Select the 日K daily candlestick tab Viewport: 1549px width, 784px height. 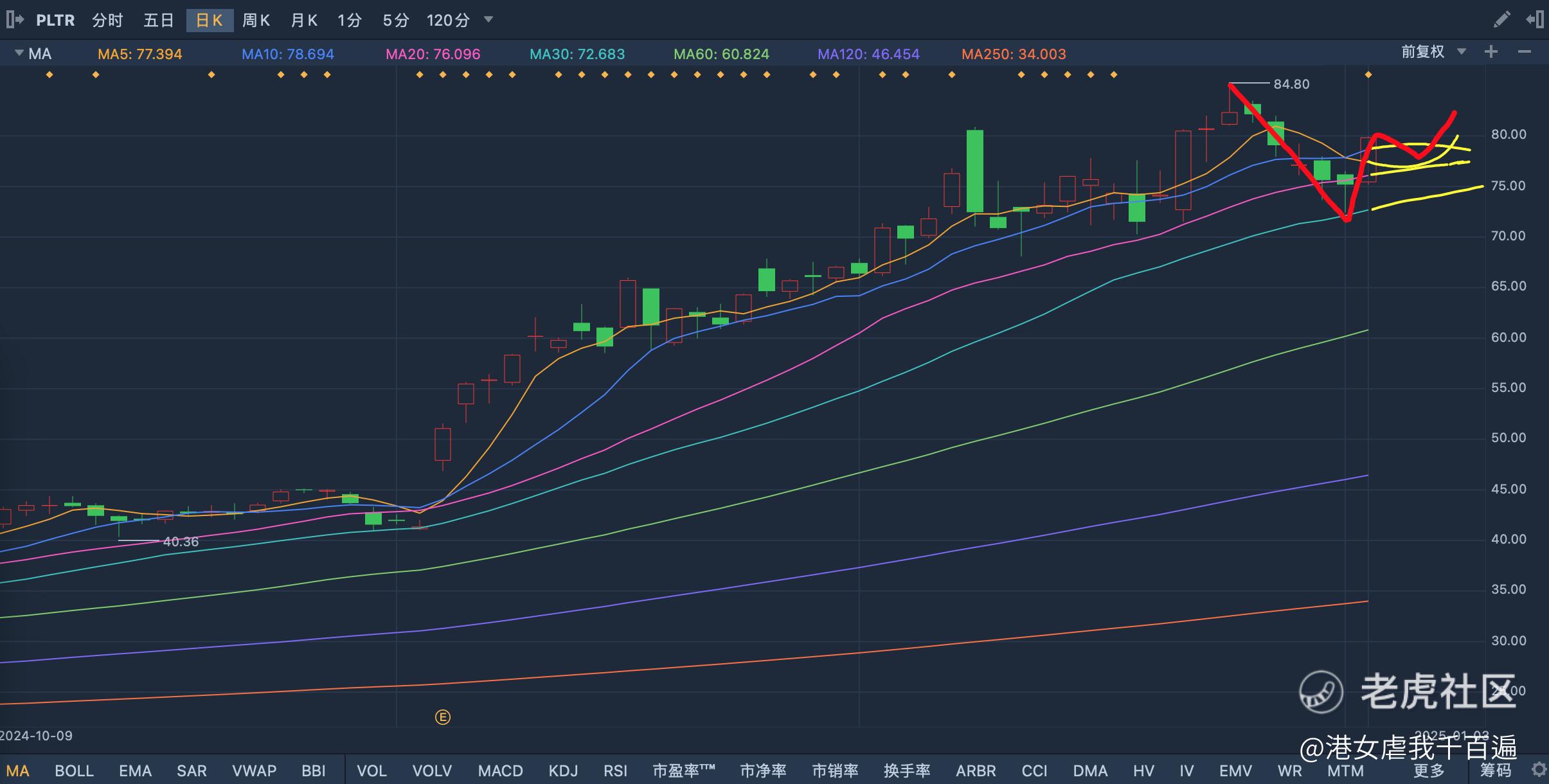point(210,21)
